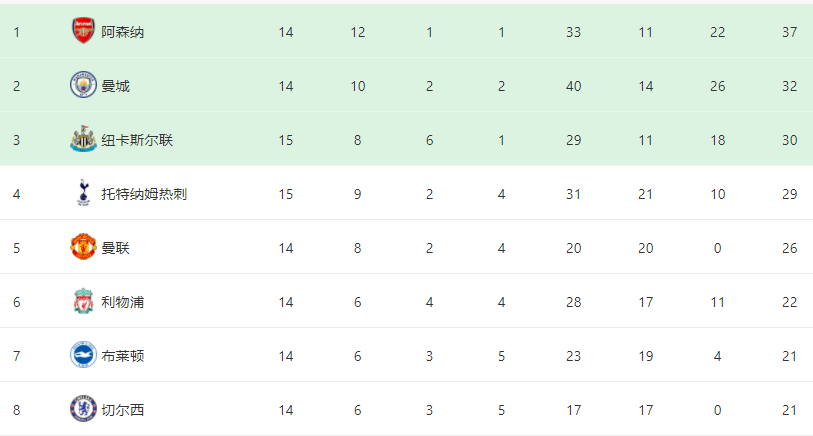Viewport: 813px width, 436px height.
Task: Click the Arsenal club crest icon
Action: click(x=83, y=31)
